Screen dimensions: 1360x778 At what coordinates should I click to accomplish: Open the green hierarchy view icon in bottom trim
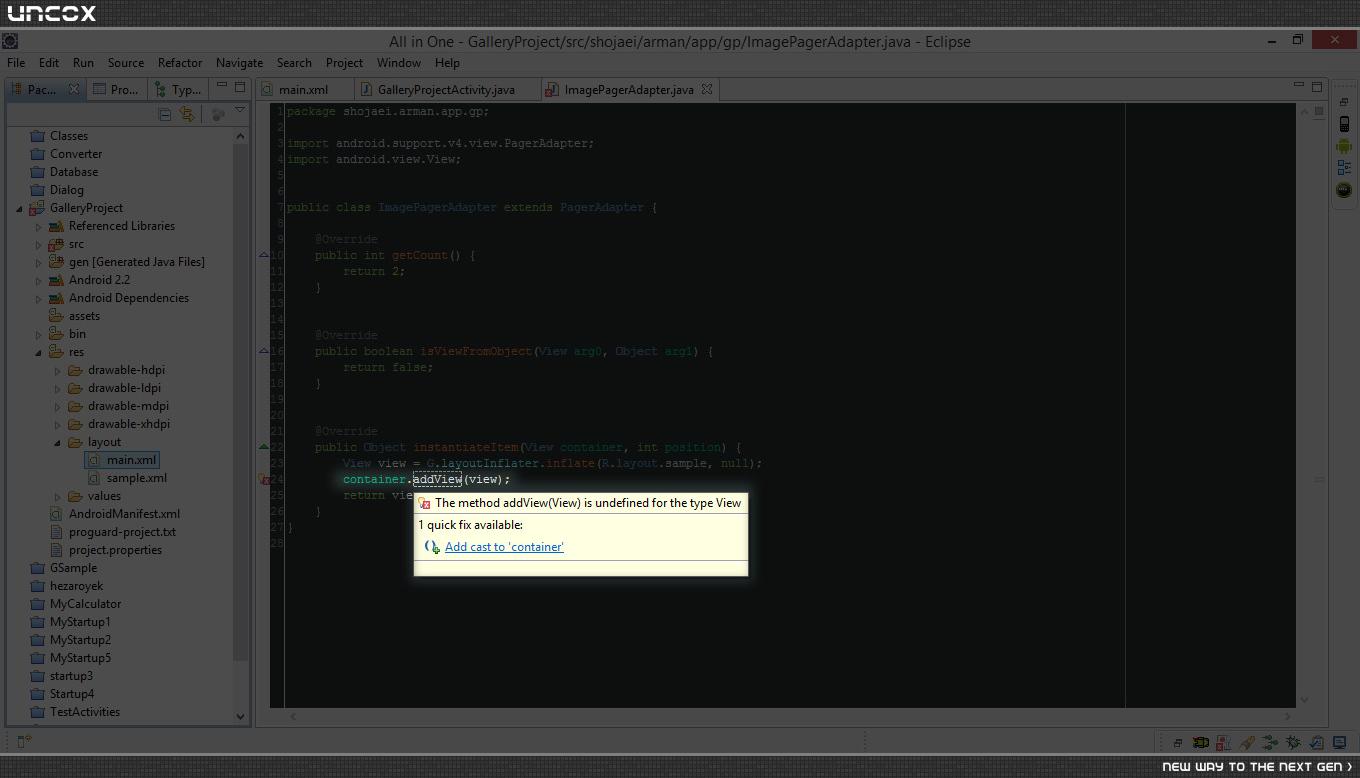1270,742
